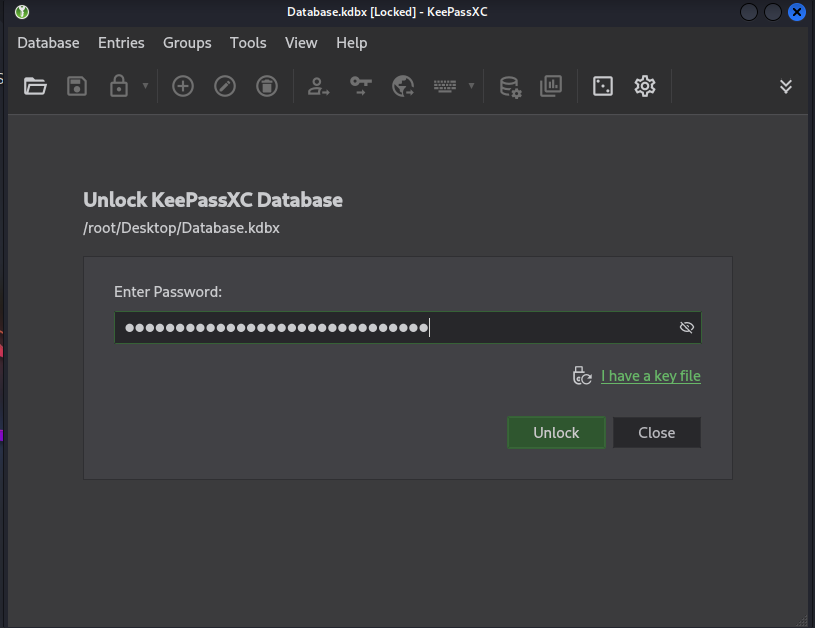
Task: Click the 'I have a key file' link
Action: click(x=651, y=376)
